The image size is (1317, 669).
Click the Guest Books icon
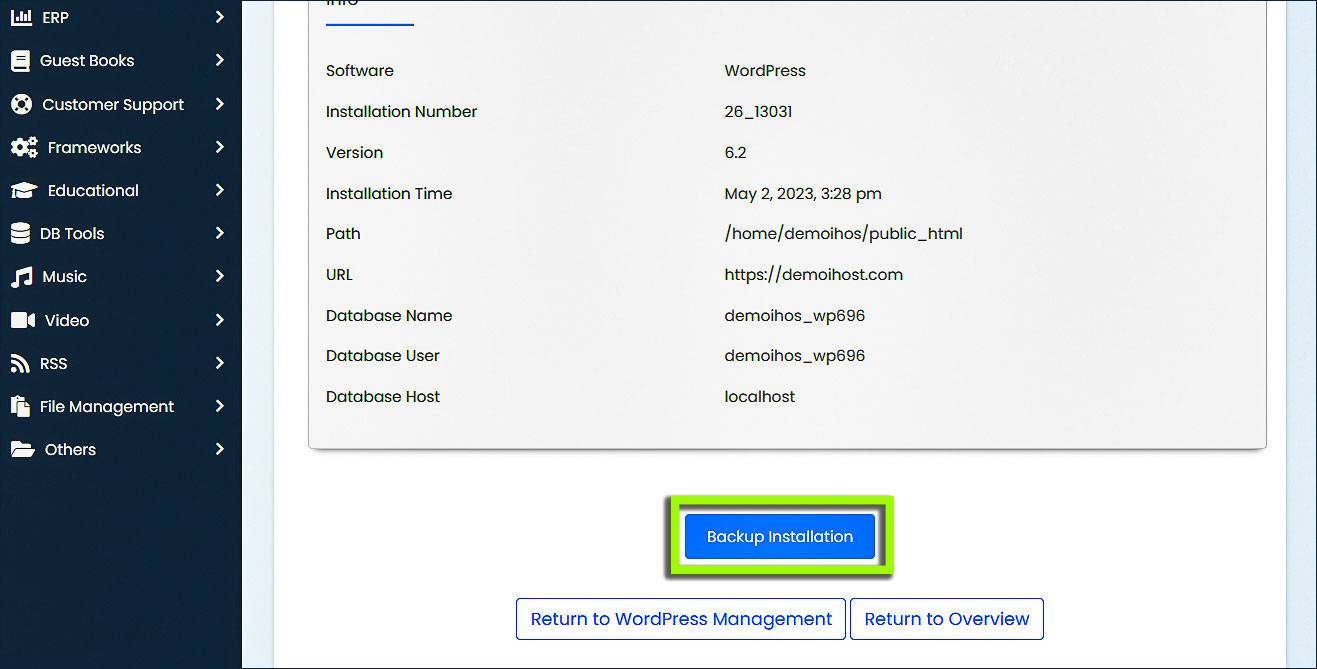(20, 61)
